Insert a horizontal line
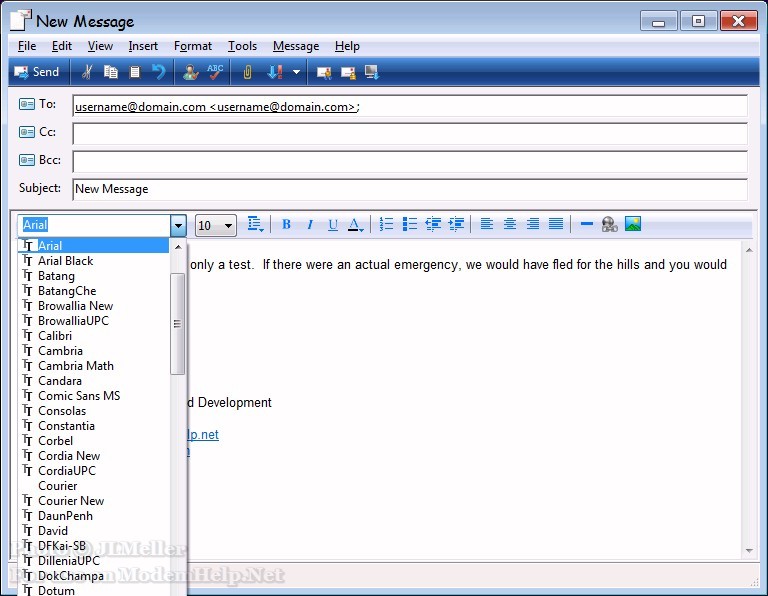Screen dimensions: 768x596 point(587,224)
